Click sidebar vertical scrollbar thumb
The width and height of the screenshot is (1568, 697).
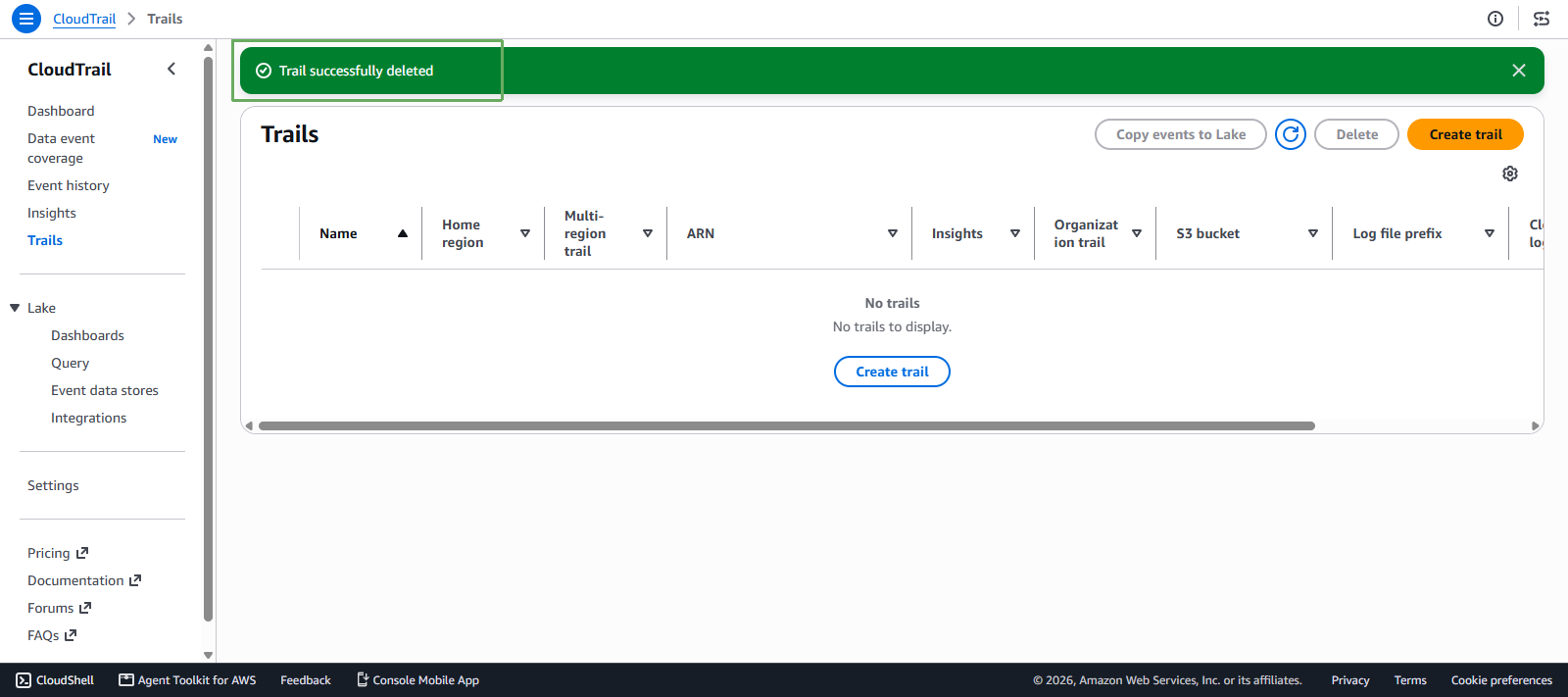pyautogui.click(x=208, y=338)
